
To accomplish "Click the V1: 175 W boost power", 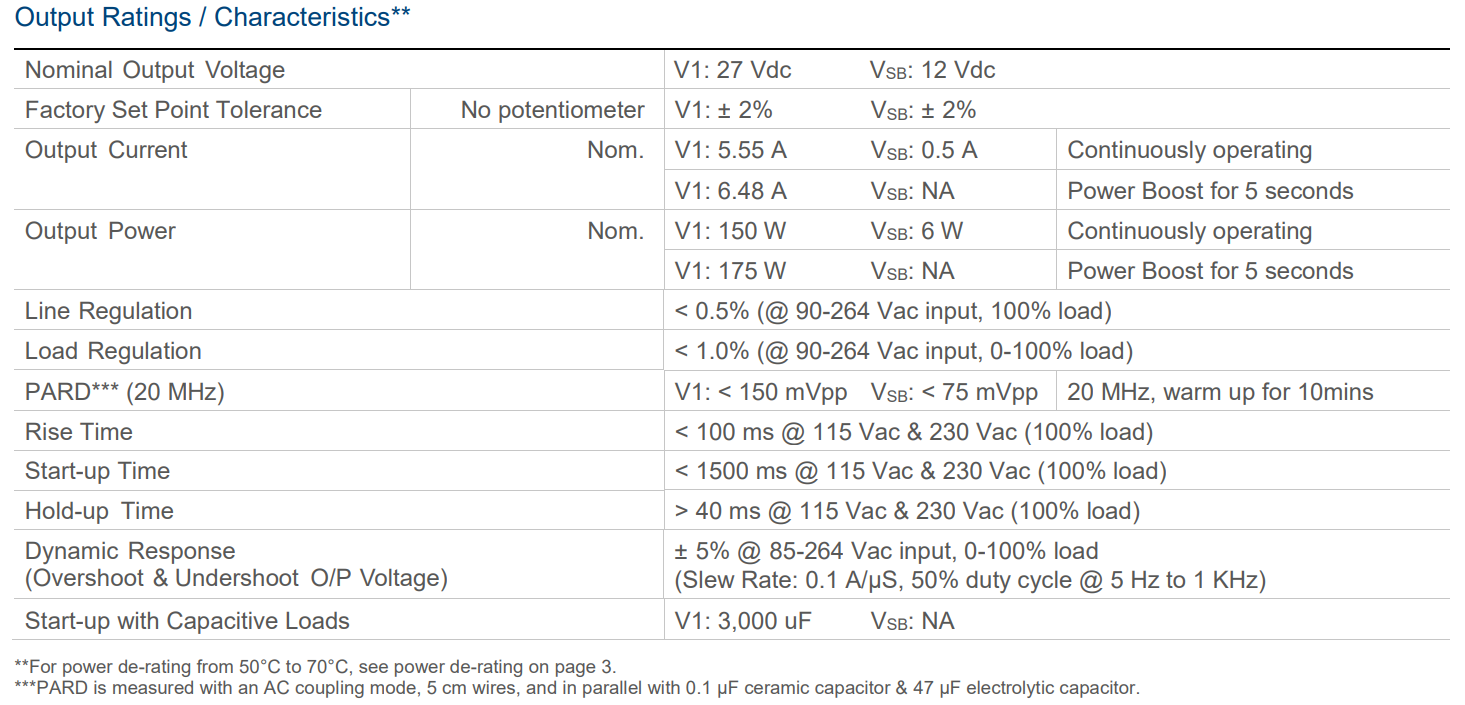I will coord(730,271).
